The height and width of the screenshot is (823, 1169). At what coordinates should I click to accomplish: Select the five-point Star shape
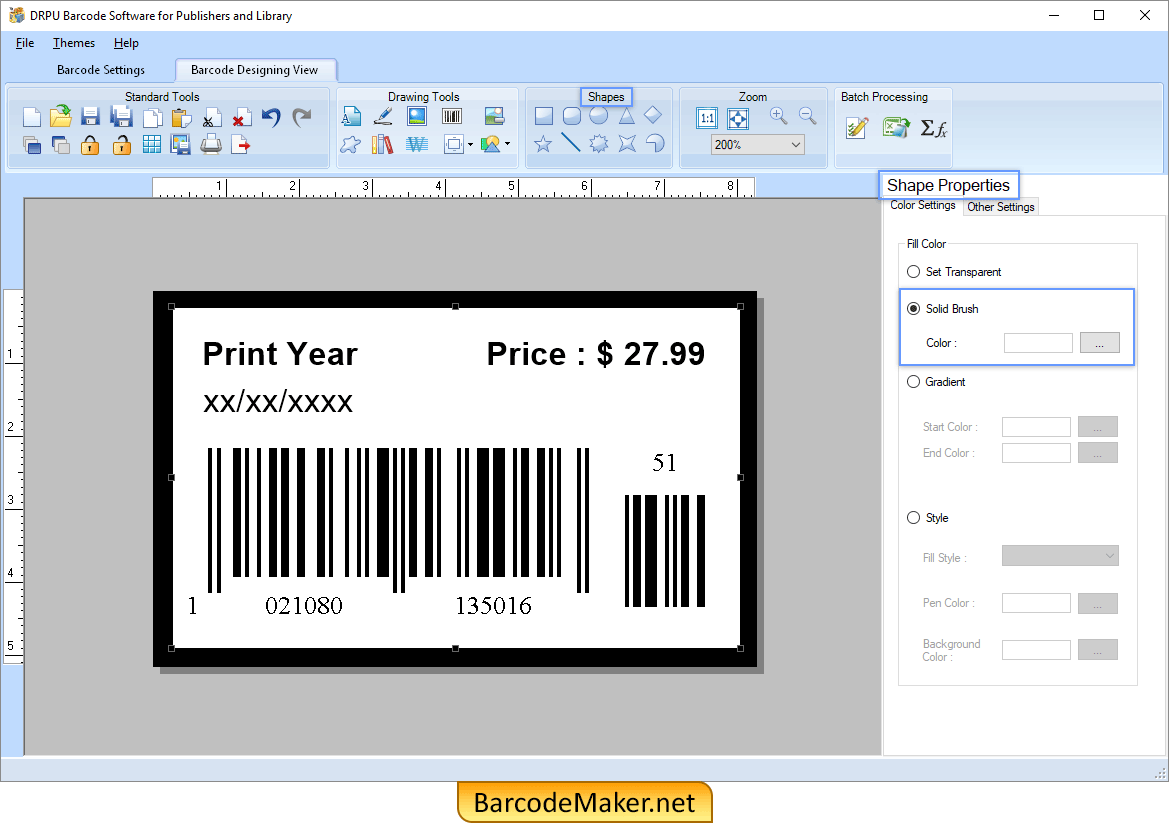click(x=543, y=144)
